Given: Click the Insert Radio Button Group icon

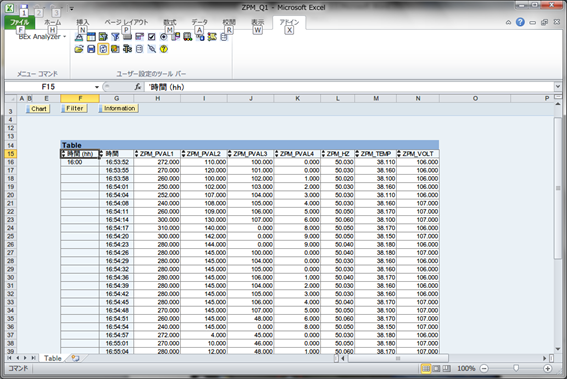Looking at the screenshot, I should (163, 37).
